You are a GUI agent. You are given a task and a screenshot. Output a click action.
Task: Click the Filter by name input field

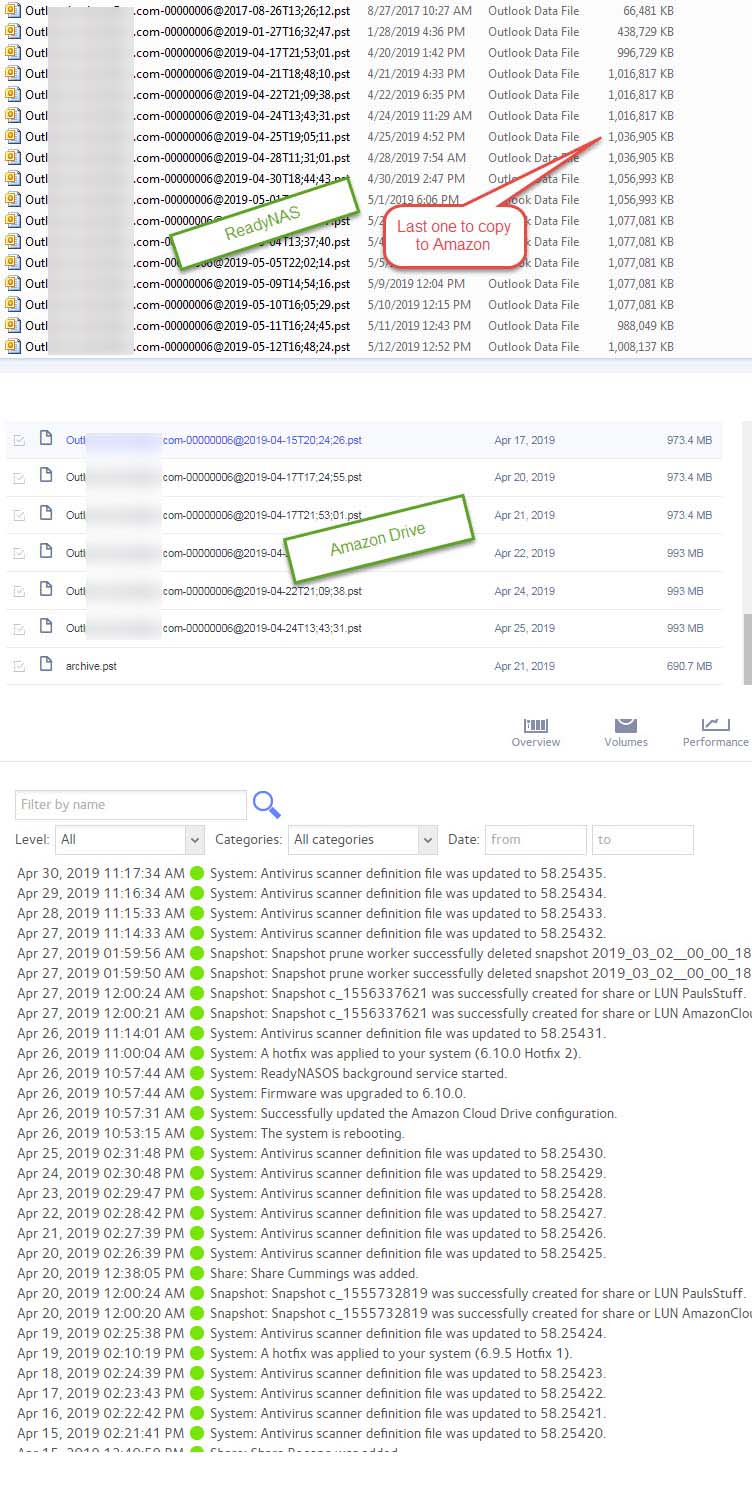(x=130, y=804)
